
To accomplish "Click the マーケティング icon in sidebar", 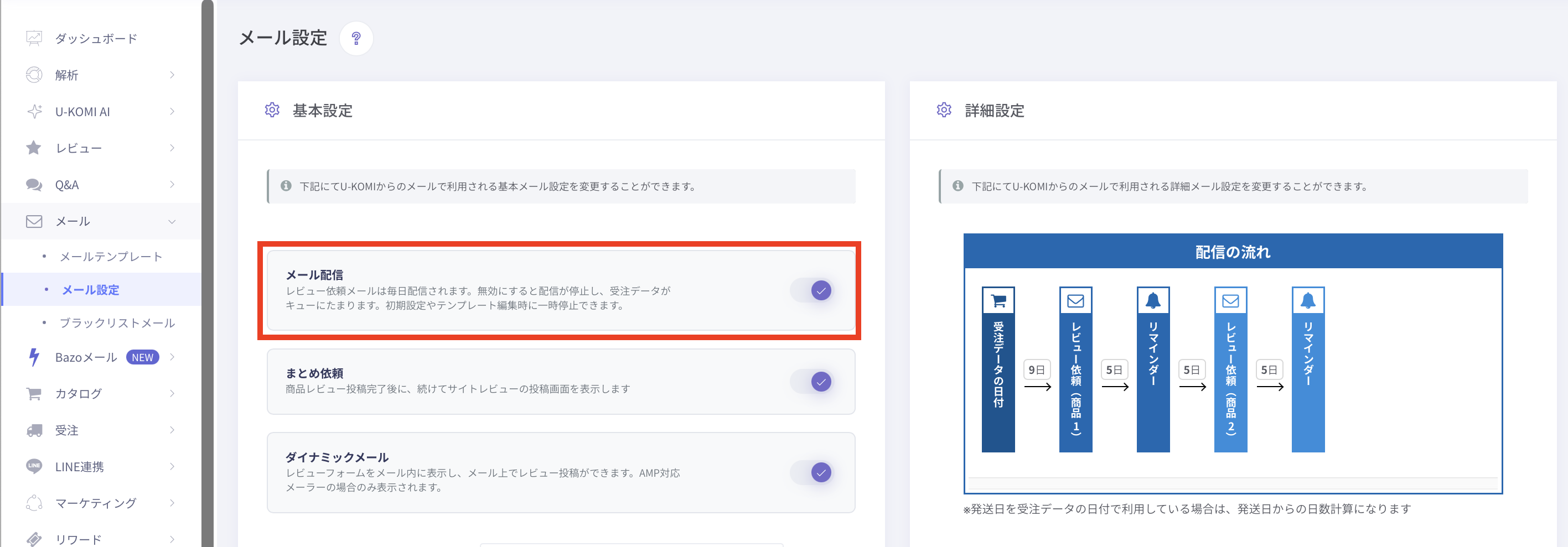I will (x=34, y=503).
